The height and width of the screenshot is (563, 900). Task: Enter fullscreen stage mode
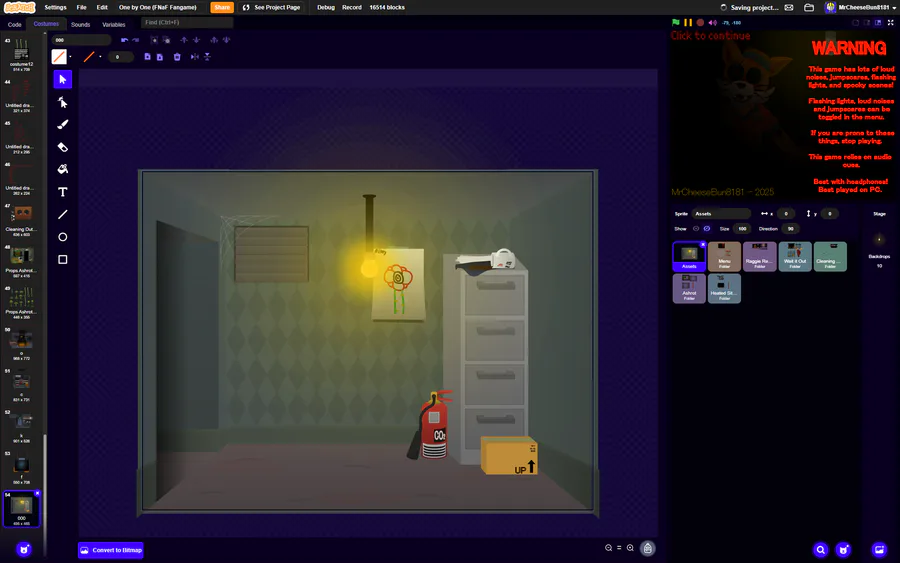pyautogui.click(x=891, y=22)
